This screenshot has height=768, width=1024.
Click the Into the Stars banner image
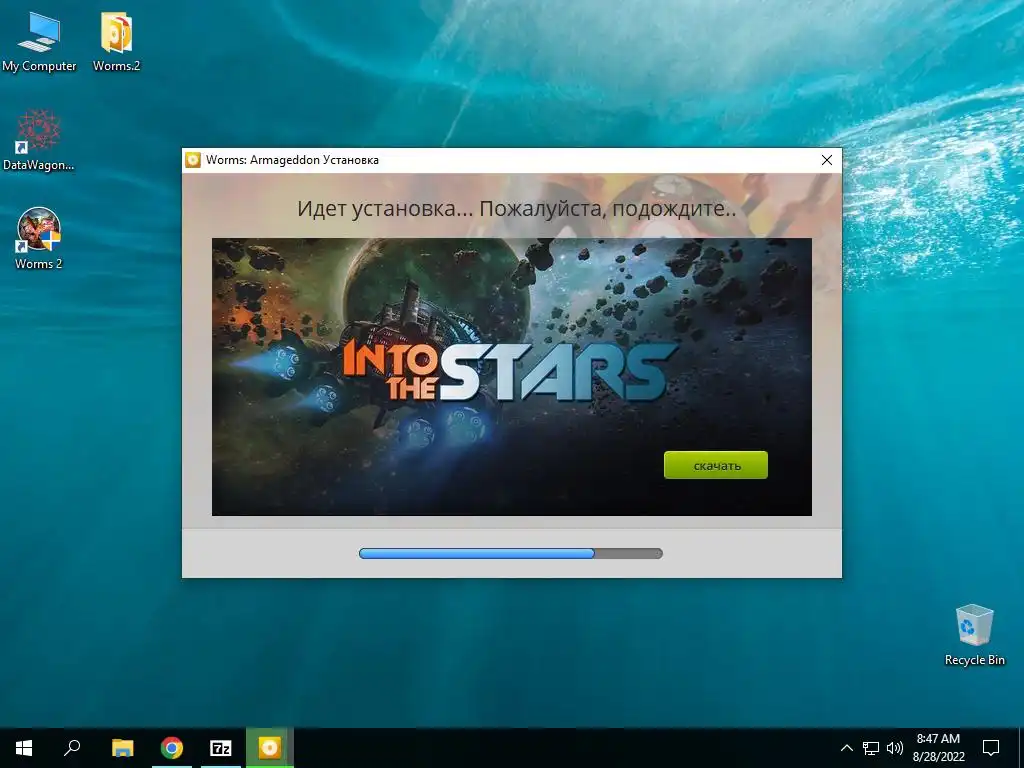[511, 377]
